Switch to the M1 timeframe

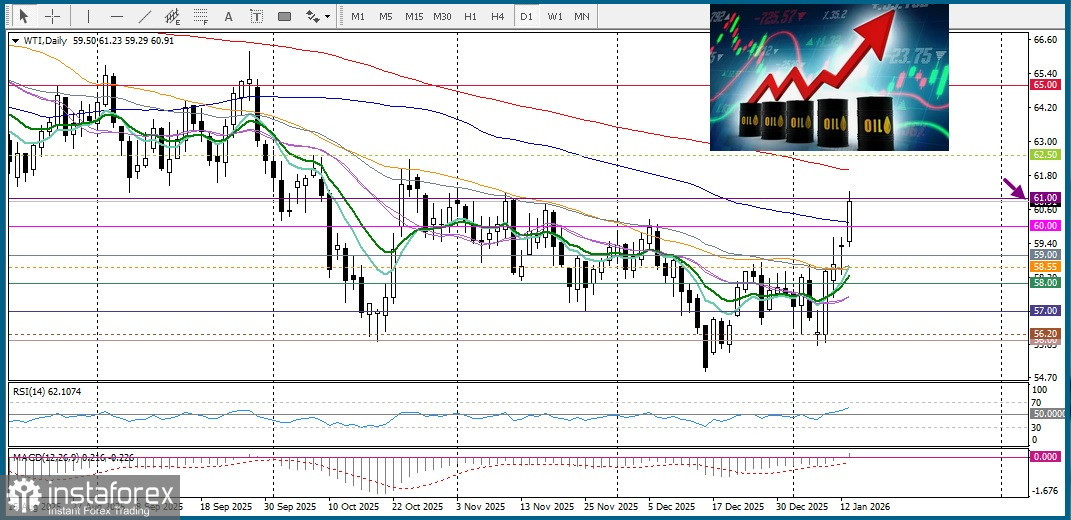[358, 16]
